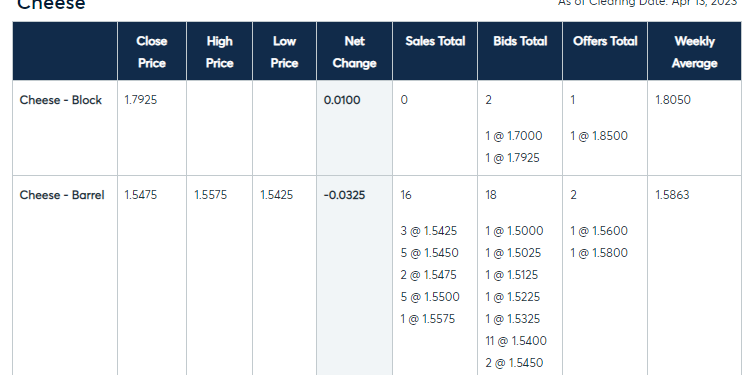The height and width of the screenshot is (375, 747).
Task: Click Barrel weekly average 1.5863
Action: coord(672,195)
